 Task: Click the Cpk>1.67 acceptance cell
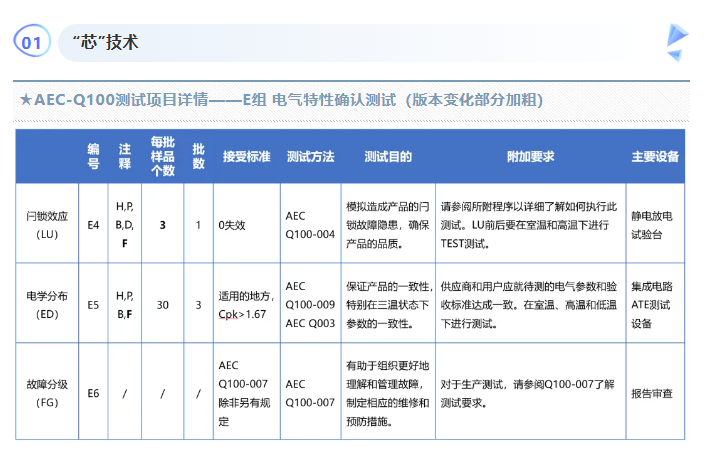coord(246,305)
